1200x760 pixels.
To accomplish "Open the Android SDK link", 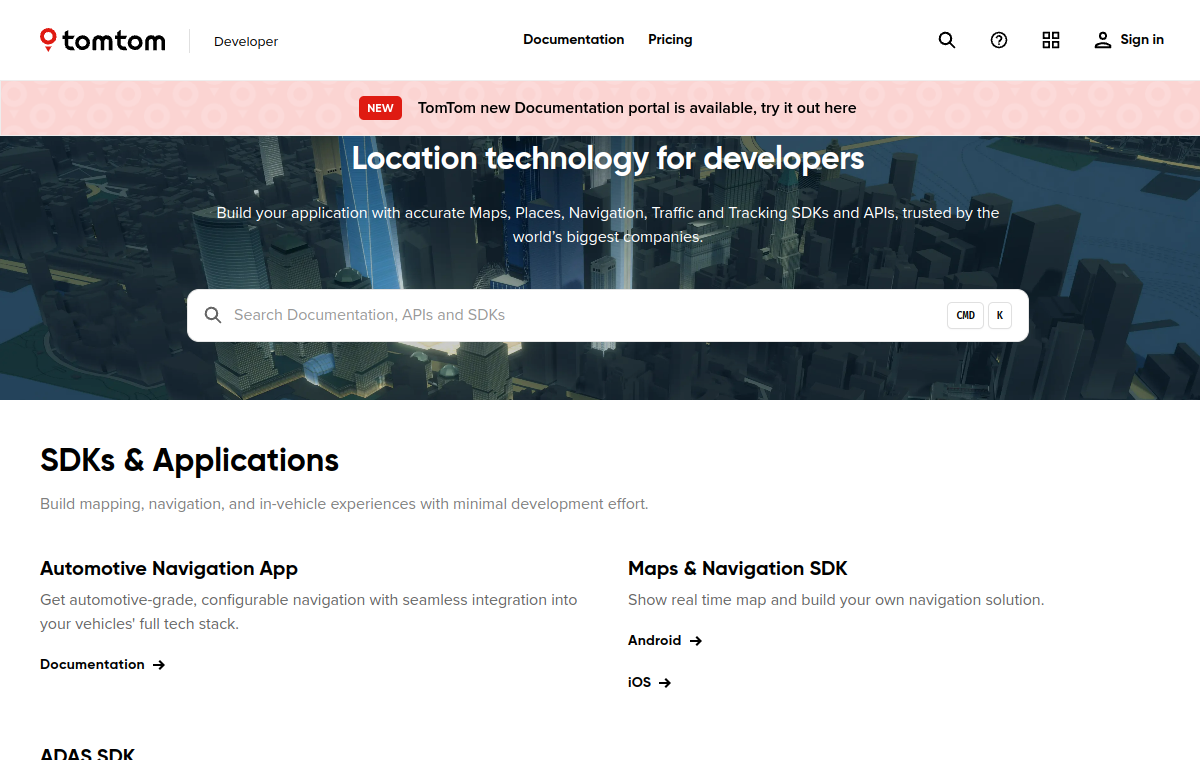I will [665, 641].
